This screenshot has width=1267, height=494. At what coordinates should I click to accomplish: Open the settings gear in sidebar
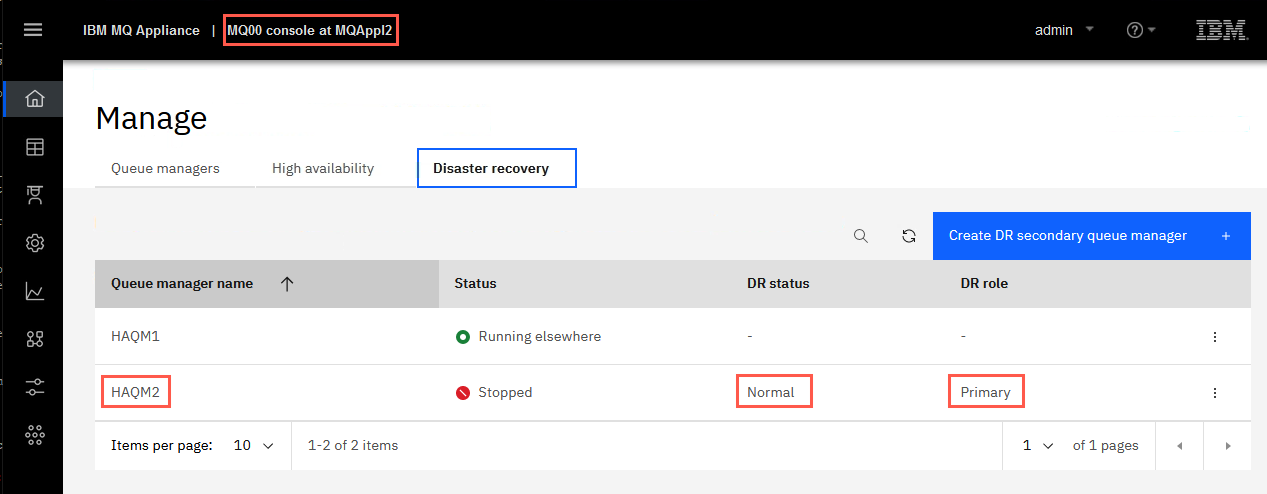(x=34, y=243)
